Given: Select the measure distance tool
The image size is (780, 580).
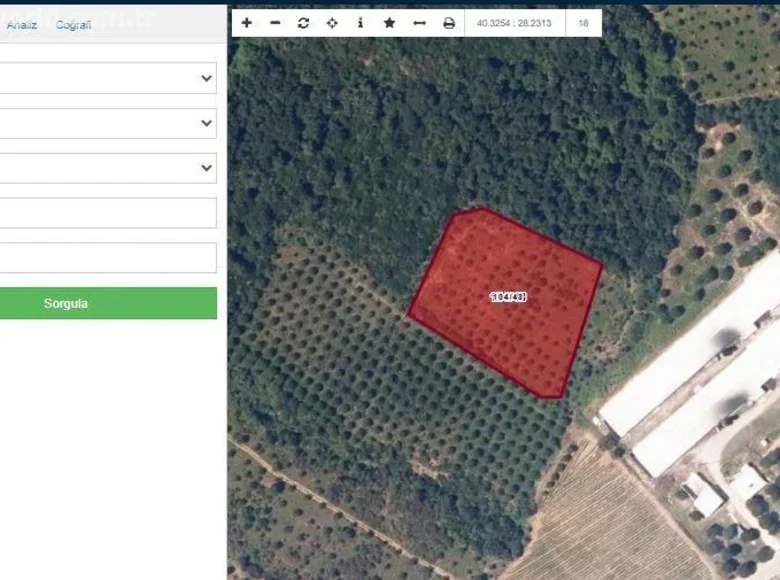Looking at the screenshot, I should [x=419, y=23].
